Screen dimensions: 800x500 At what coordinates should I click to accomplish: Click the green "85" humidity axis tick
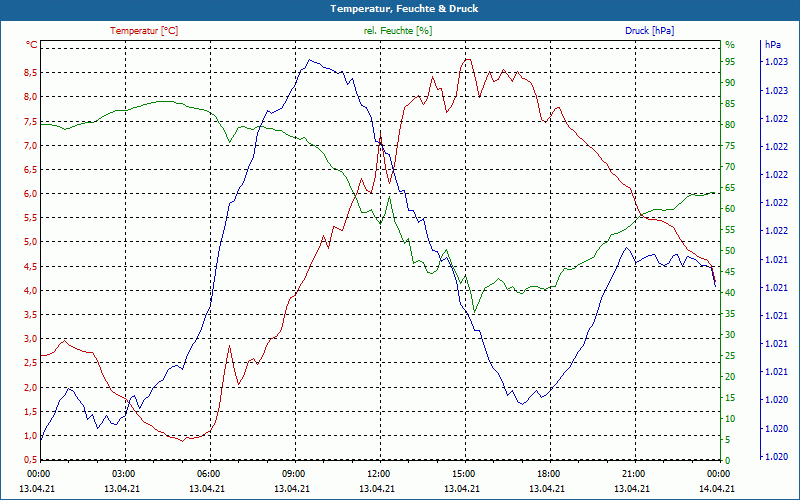coord(730,104)
